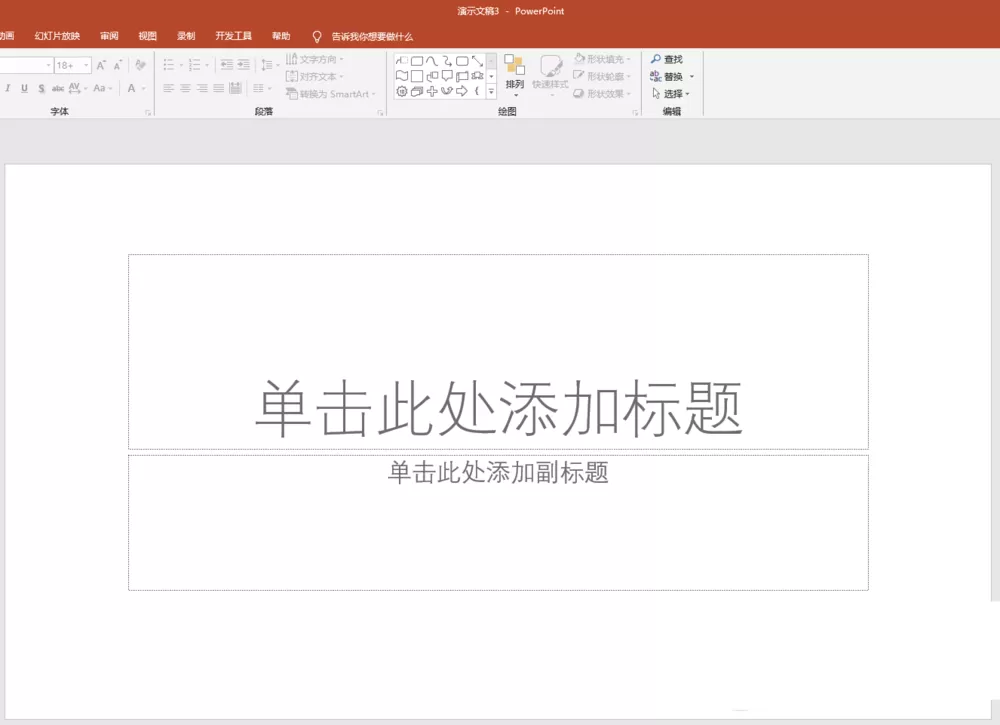This screenshot has width=1000, height=725.
Task: Open the add or remove columns menu
Action: [261, 88]
